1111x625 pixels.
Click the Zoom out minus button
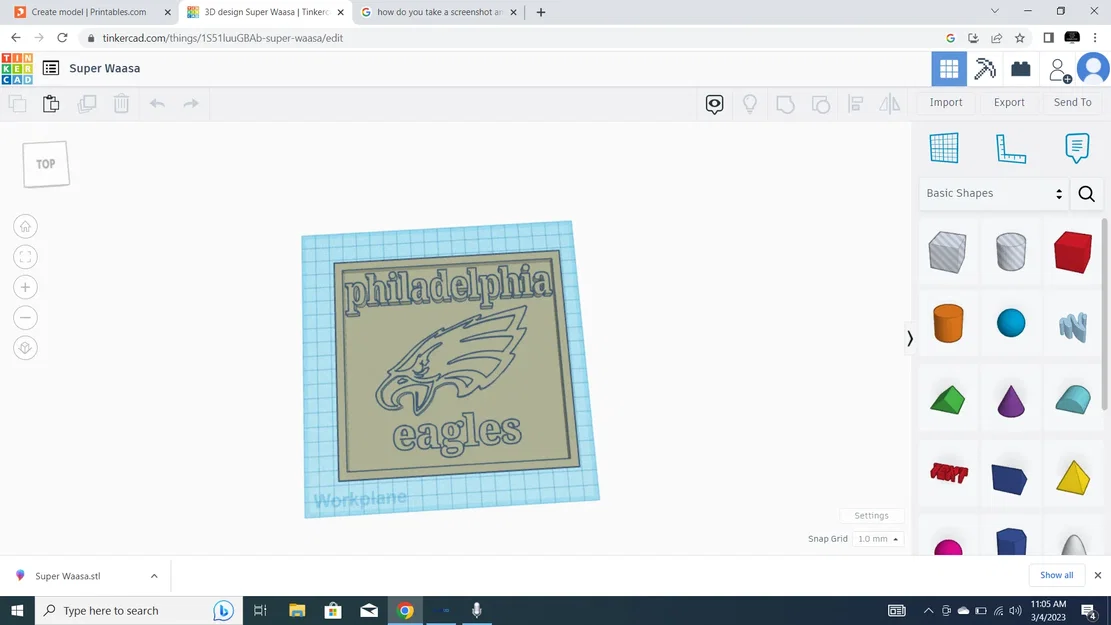point(26,317)
